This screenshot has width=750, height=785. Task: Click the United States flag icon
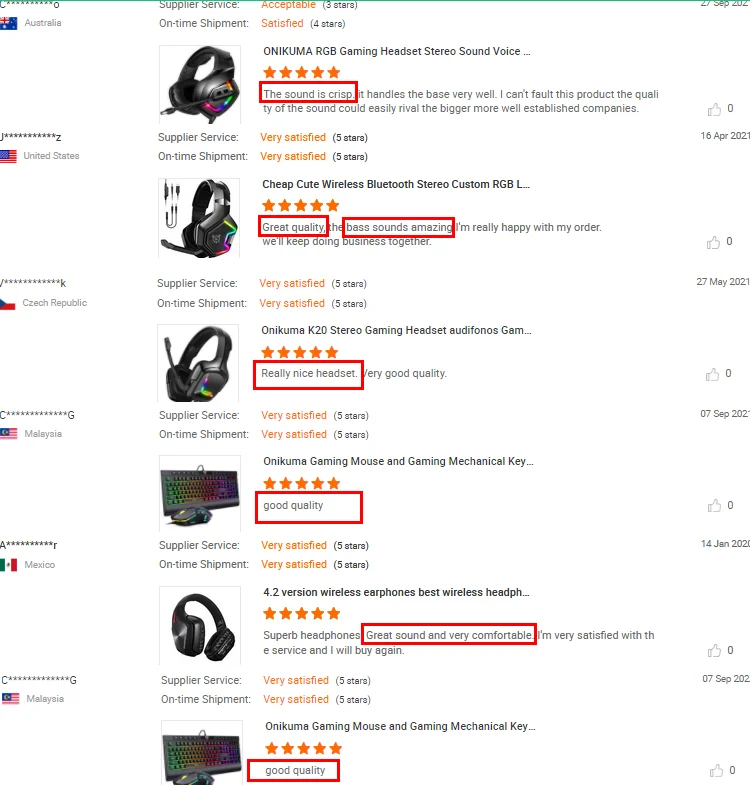coord(8,156)
